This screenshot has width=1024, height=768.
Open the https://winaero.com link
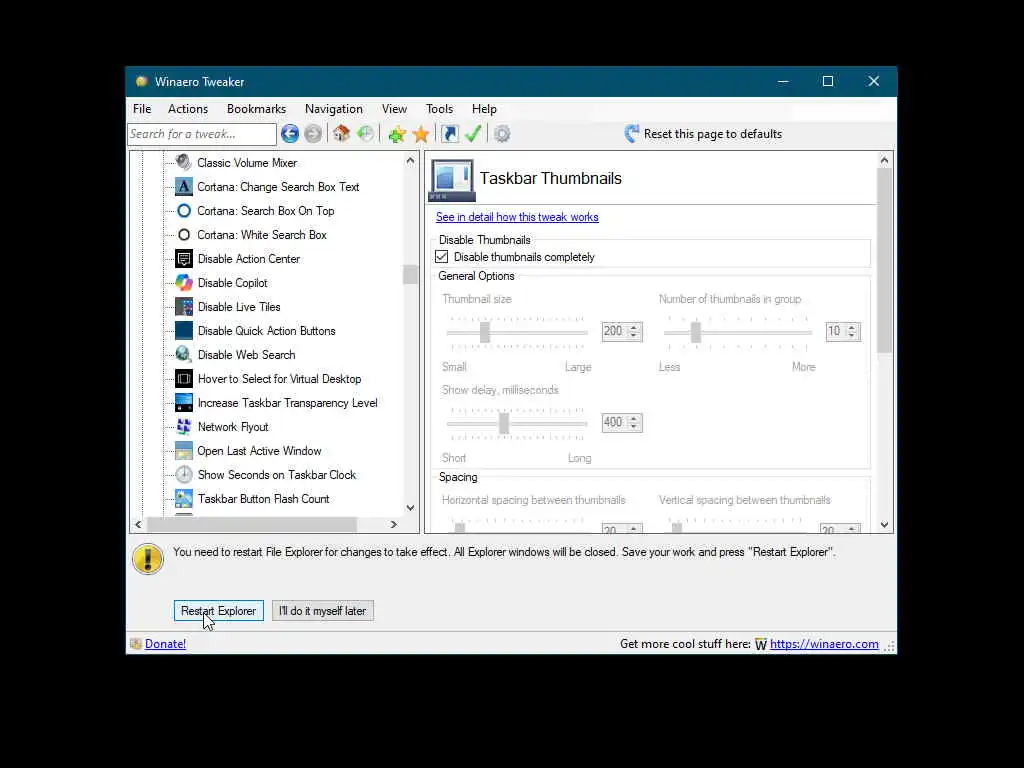point(824,644)
